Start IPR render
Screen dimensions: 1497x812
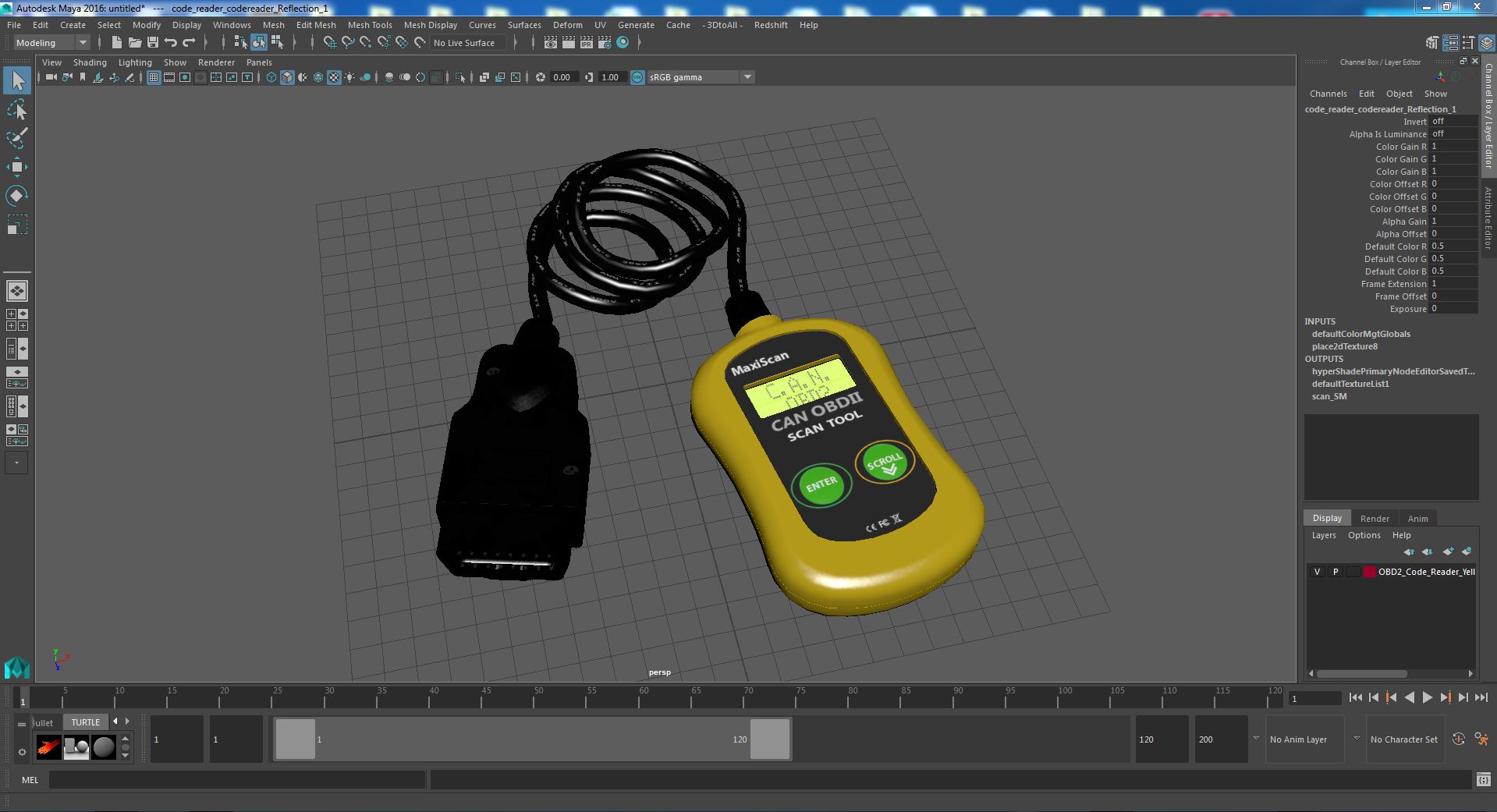(586, 43)
